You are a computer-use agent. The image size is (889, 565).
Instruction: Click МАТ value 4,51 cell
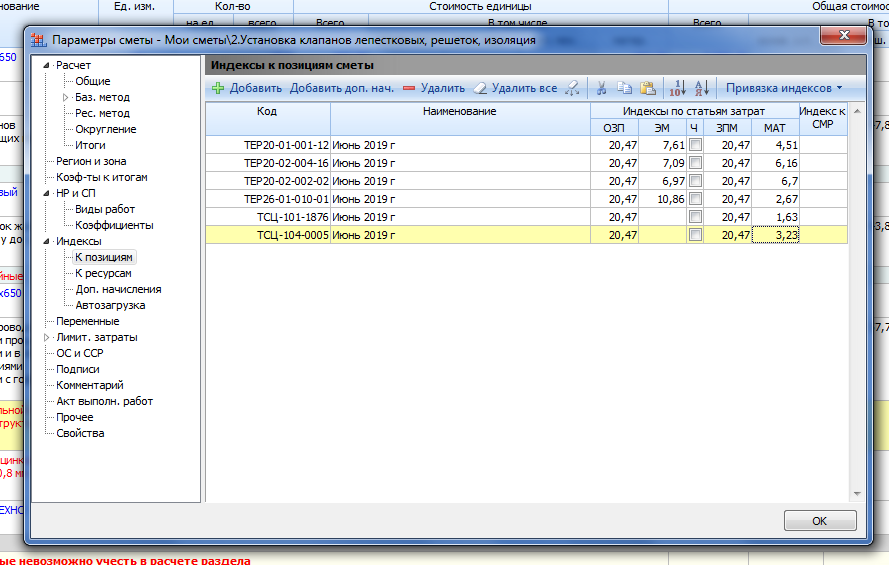point(775,146)
